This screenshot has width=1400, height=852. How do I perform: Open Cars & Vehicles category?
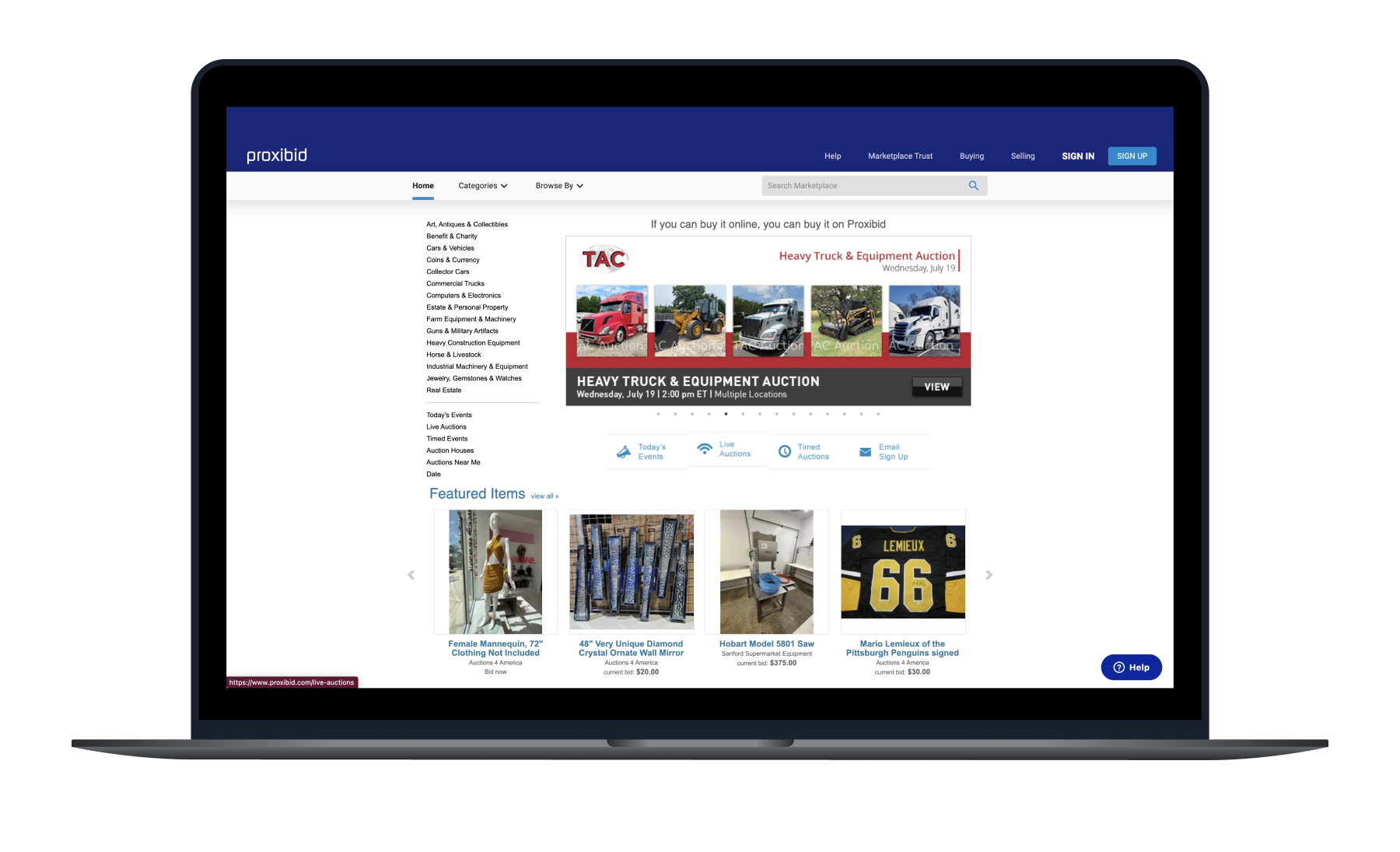point(450,247)
